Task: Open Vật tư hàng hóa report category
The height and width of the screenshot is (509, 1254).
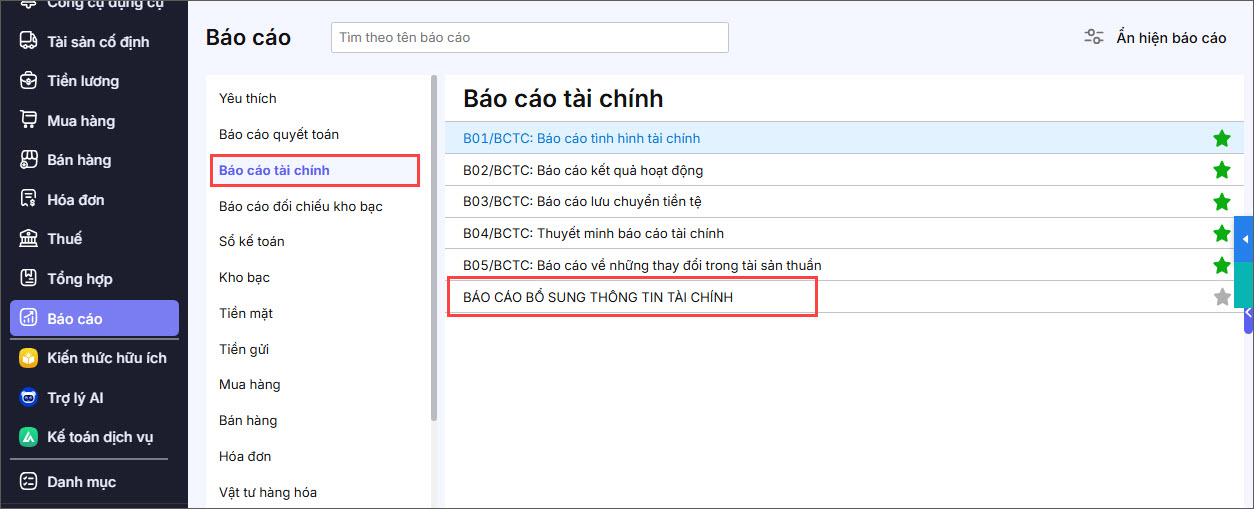Action: click(x=268, y=492)
